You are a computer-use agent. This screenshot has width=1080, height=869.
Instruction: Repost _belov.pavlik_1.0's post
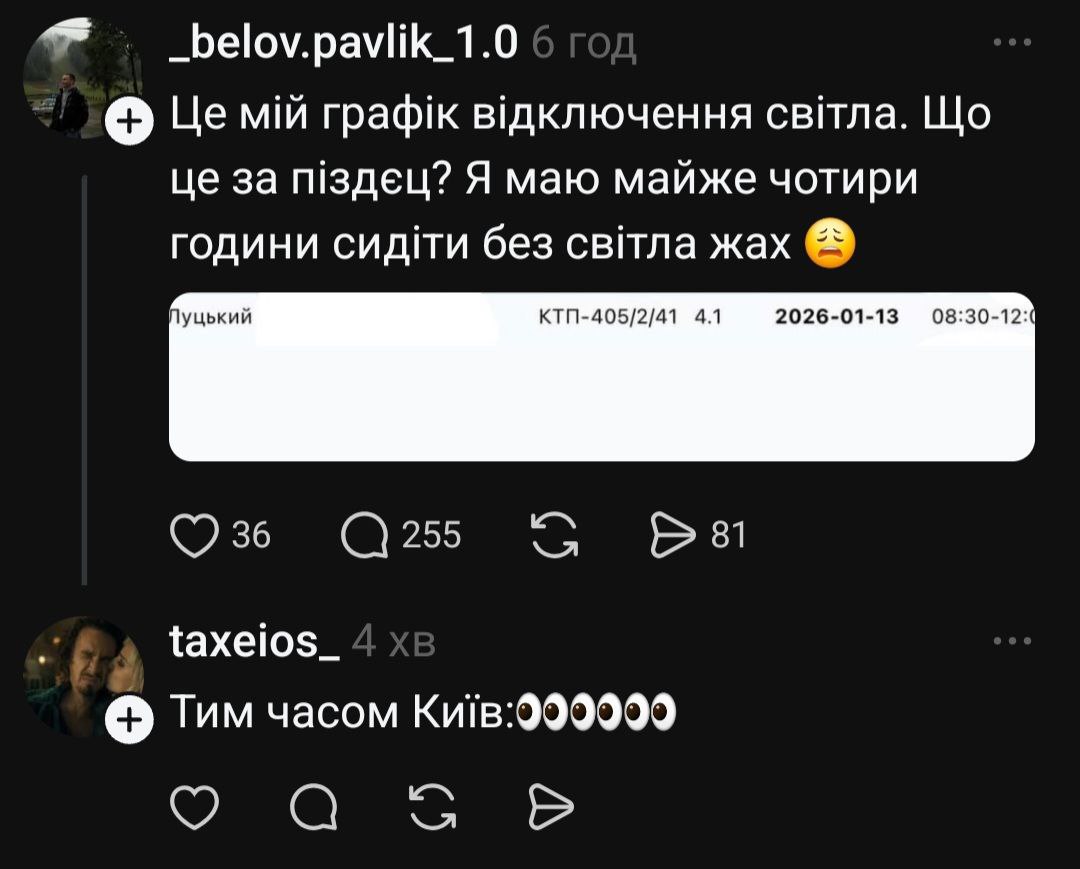click(554, 536)
